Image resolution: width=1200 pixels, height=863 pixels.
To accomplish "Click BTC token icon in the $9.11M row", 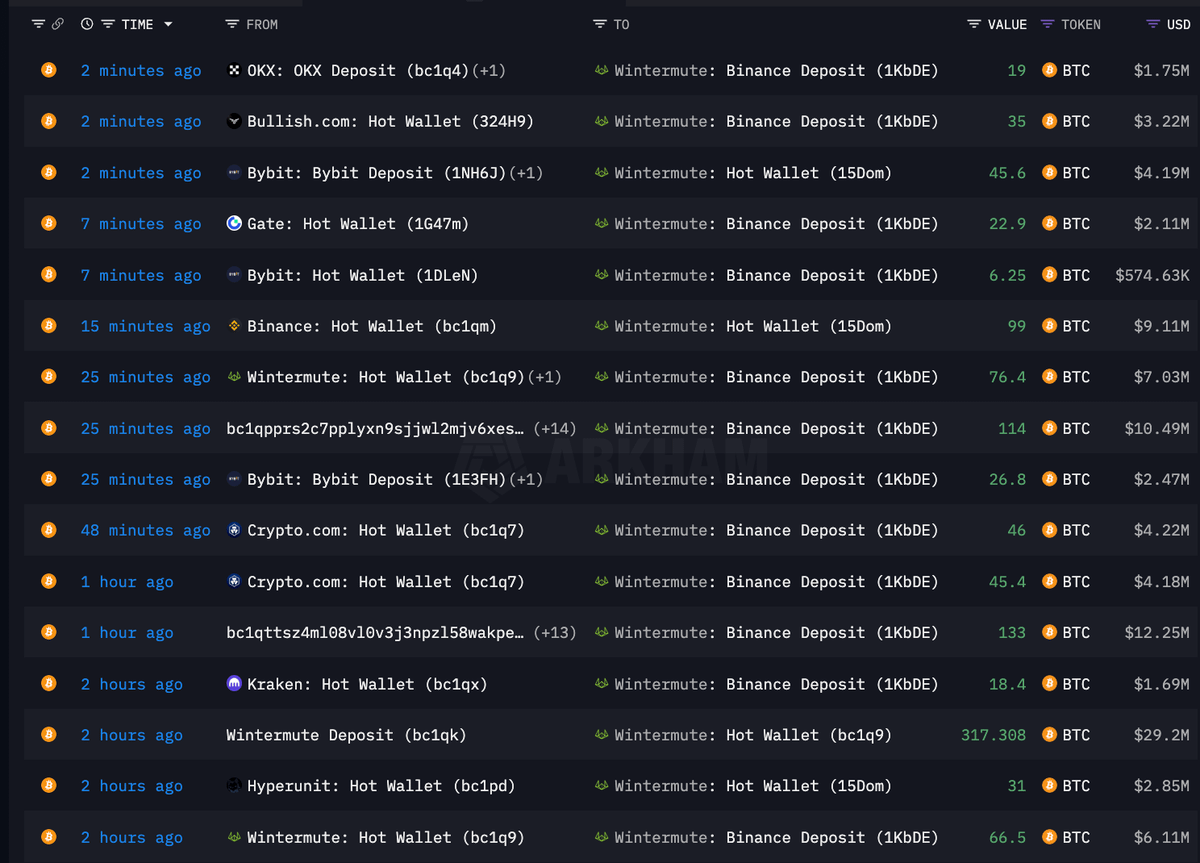I will pyautogui.click(x=1049, y=326).
